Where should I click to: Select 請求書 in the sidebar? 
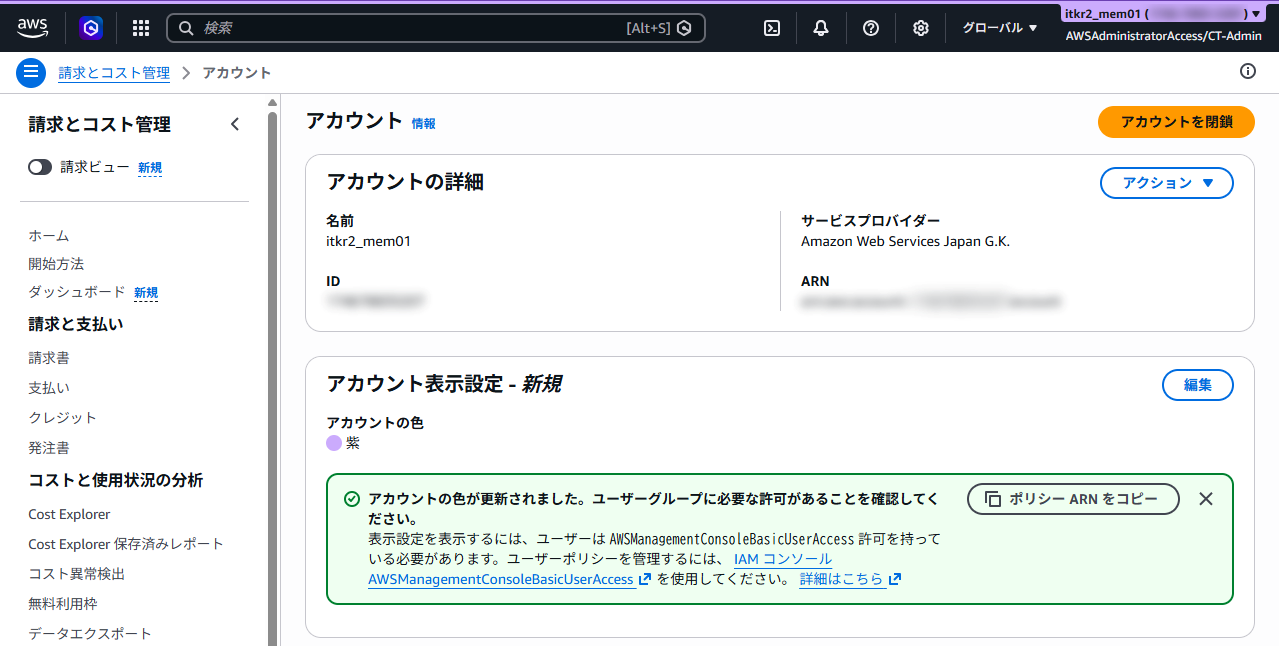(x=49, y=358)
